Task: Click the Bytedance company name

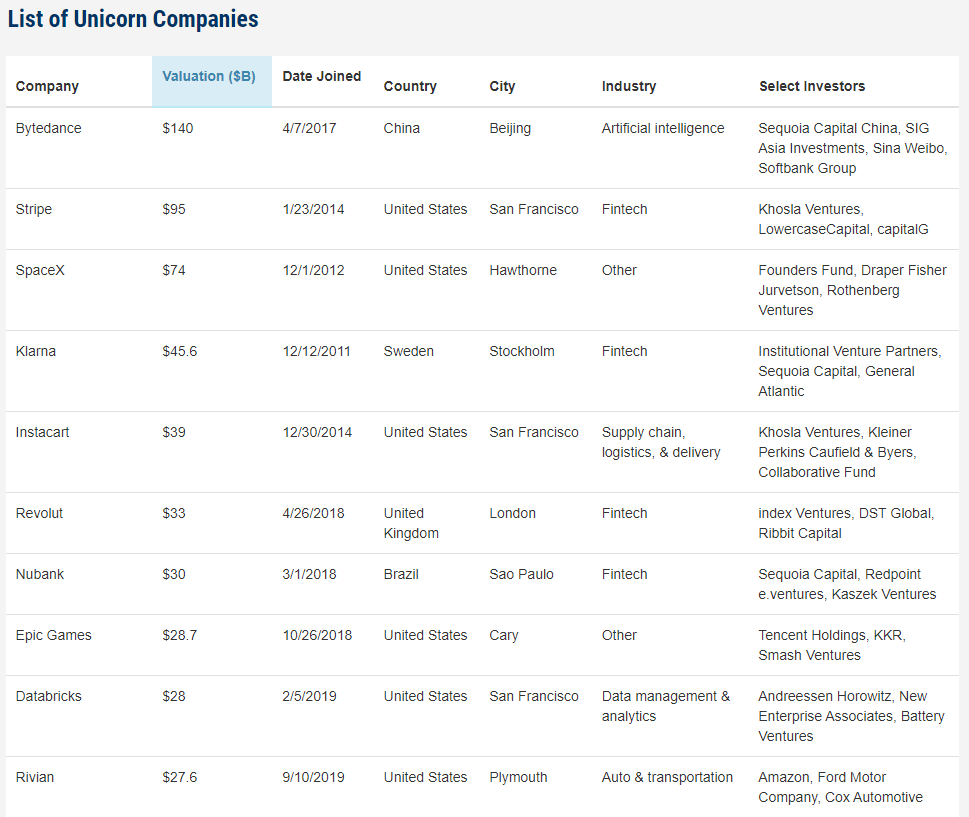Action: (49, 128)
